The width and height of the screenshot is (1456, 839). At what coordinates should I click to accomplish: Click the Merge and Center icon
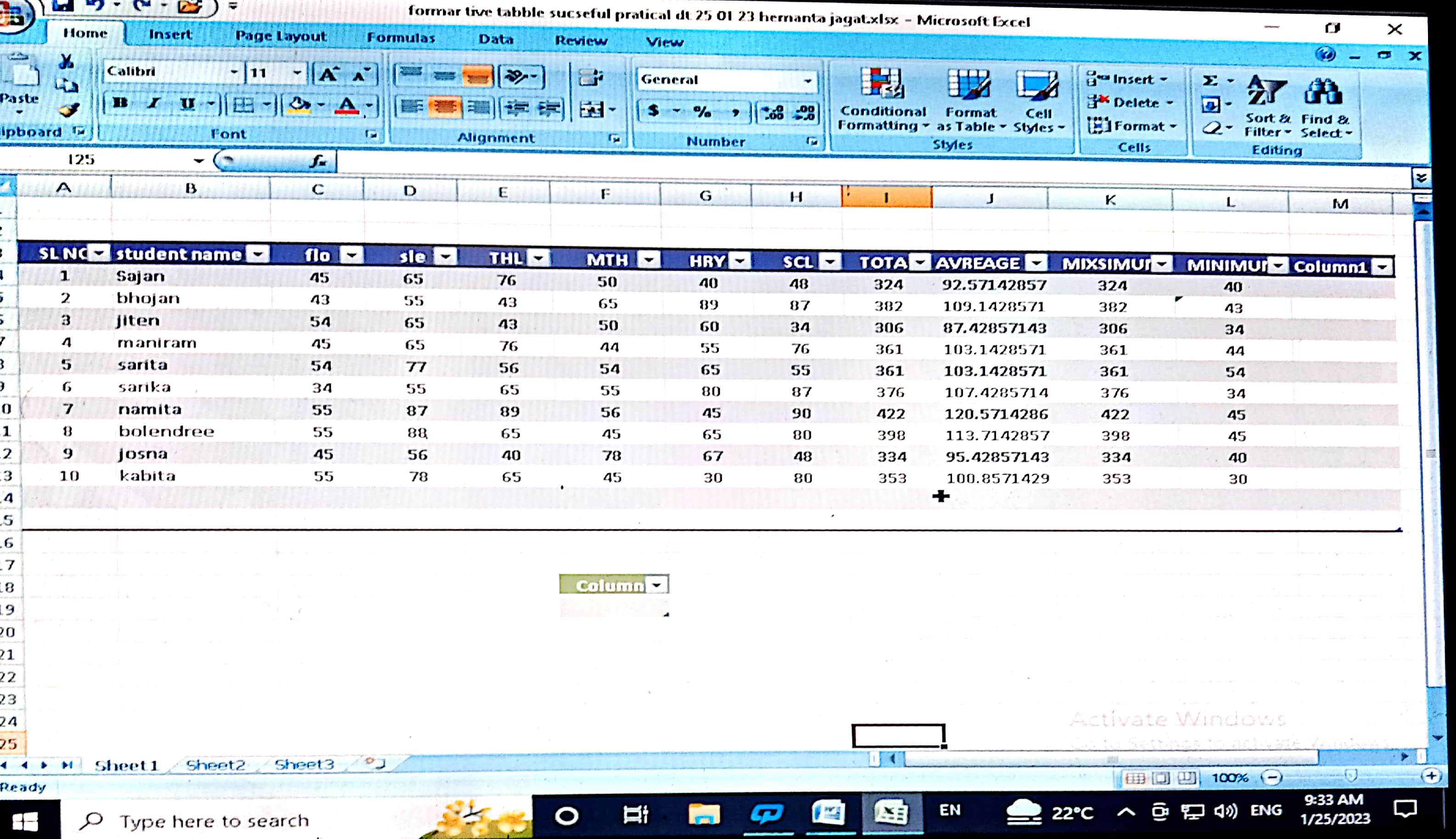(591, 109)
